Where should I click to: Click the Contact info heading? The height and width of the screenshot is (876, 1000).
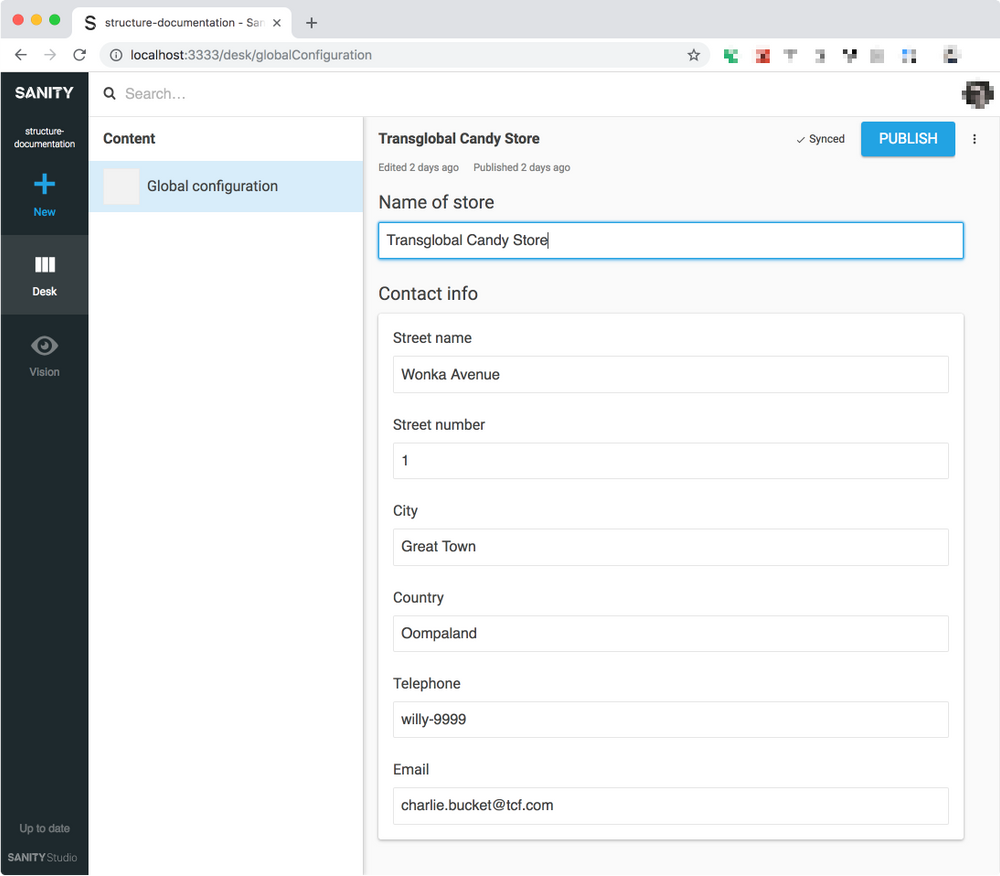coord(428,294)
